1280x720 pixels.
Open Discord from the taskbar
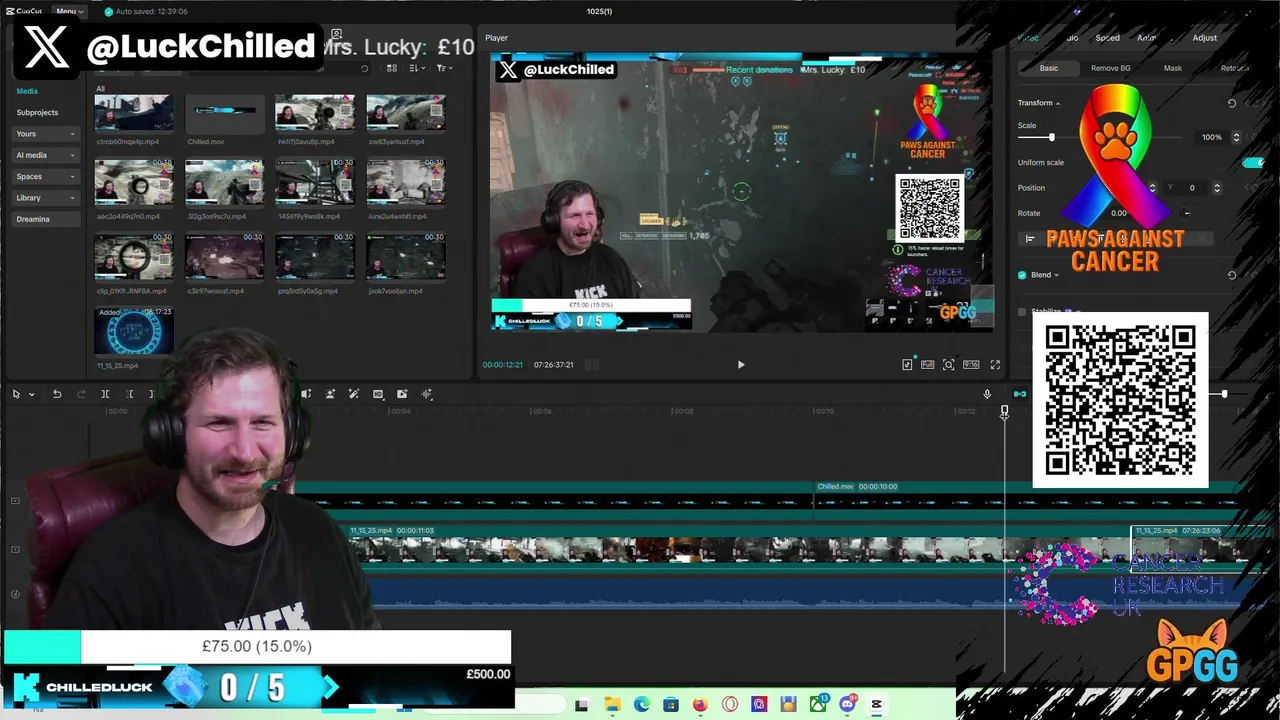(x=848, y=705)
